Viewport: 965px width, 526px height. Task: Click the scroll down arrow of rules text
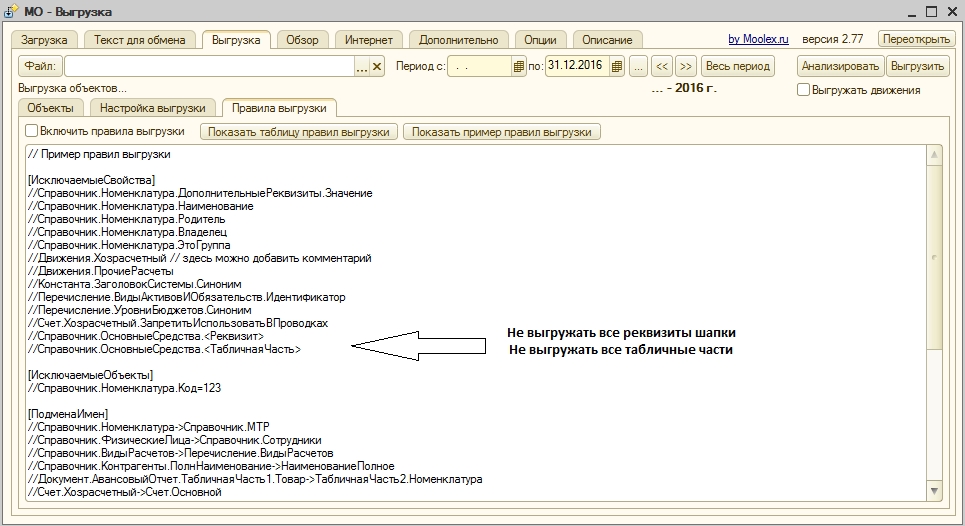click(x=934, y=491)
